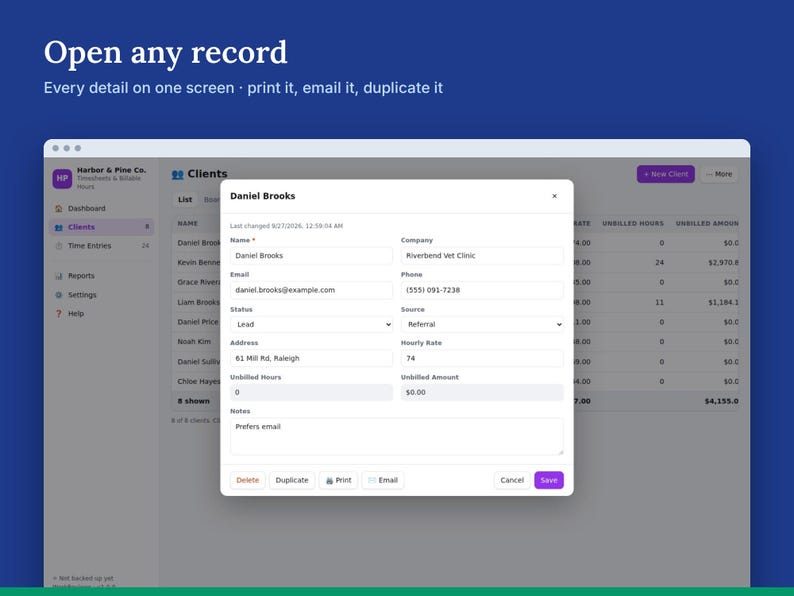Image resolution: width=794 pixels, height=596 pixels.
Task: Click the New Client button
Action: click(665, 174)
